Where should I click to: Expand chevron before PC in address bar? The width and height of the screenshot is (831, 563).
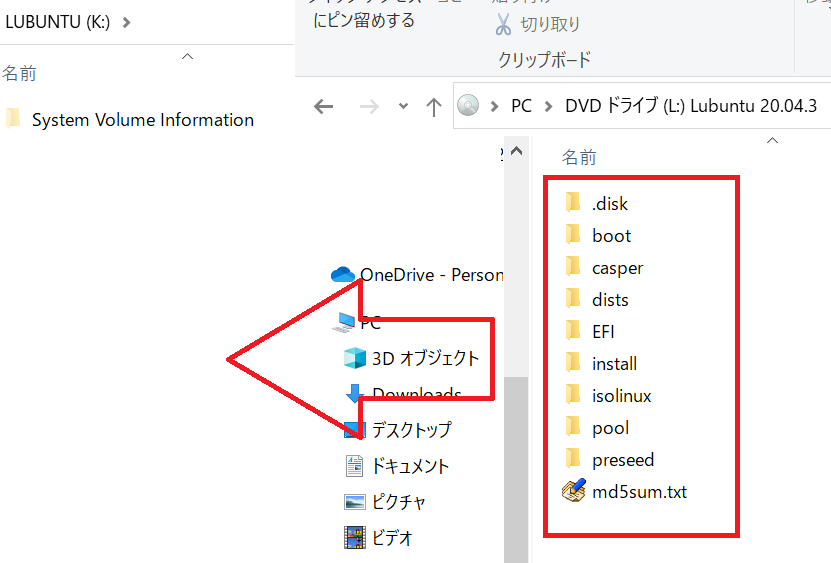[494, 107]
